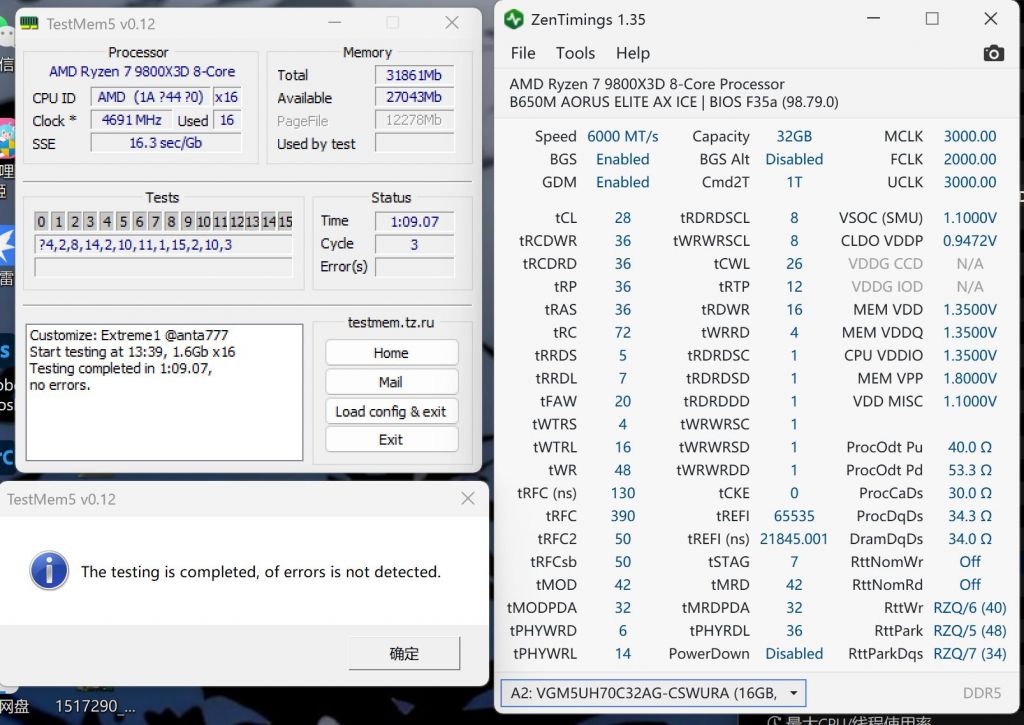Click test number 0 box in Tests
Image resolution: width=1024 pixels, height=725 pixels.
tap(41, 222)
